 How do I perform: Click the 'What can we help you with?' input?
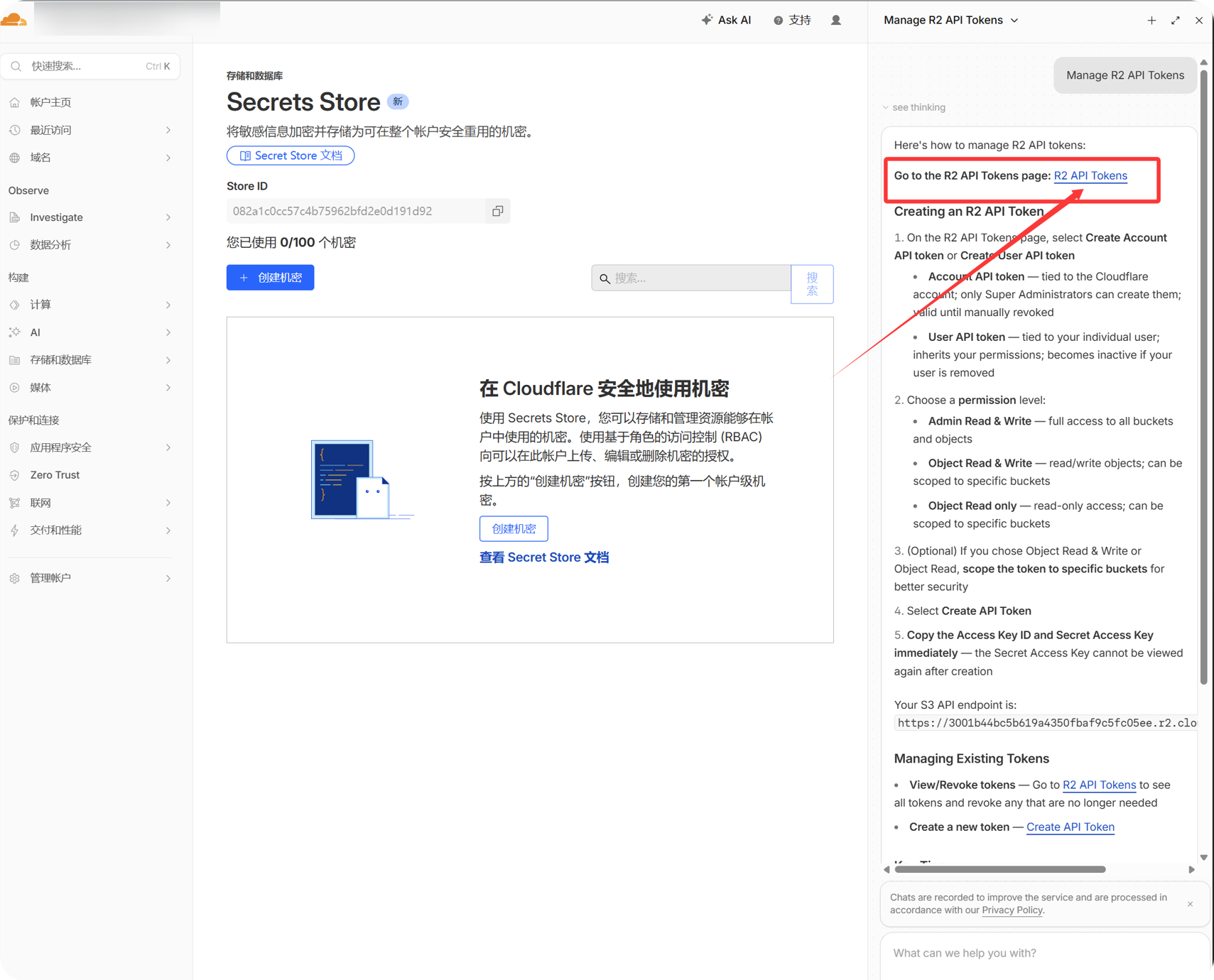pos(1044,954)
